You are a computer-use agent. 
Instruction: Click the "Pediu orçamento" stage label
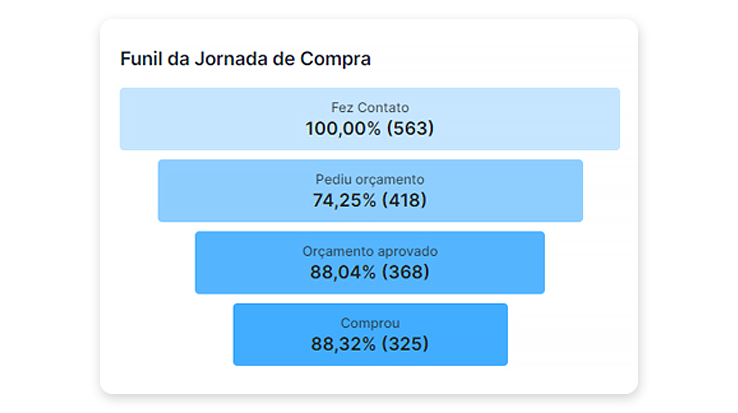tap(370, 179)
